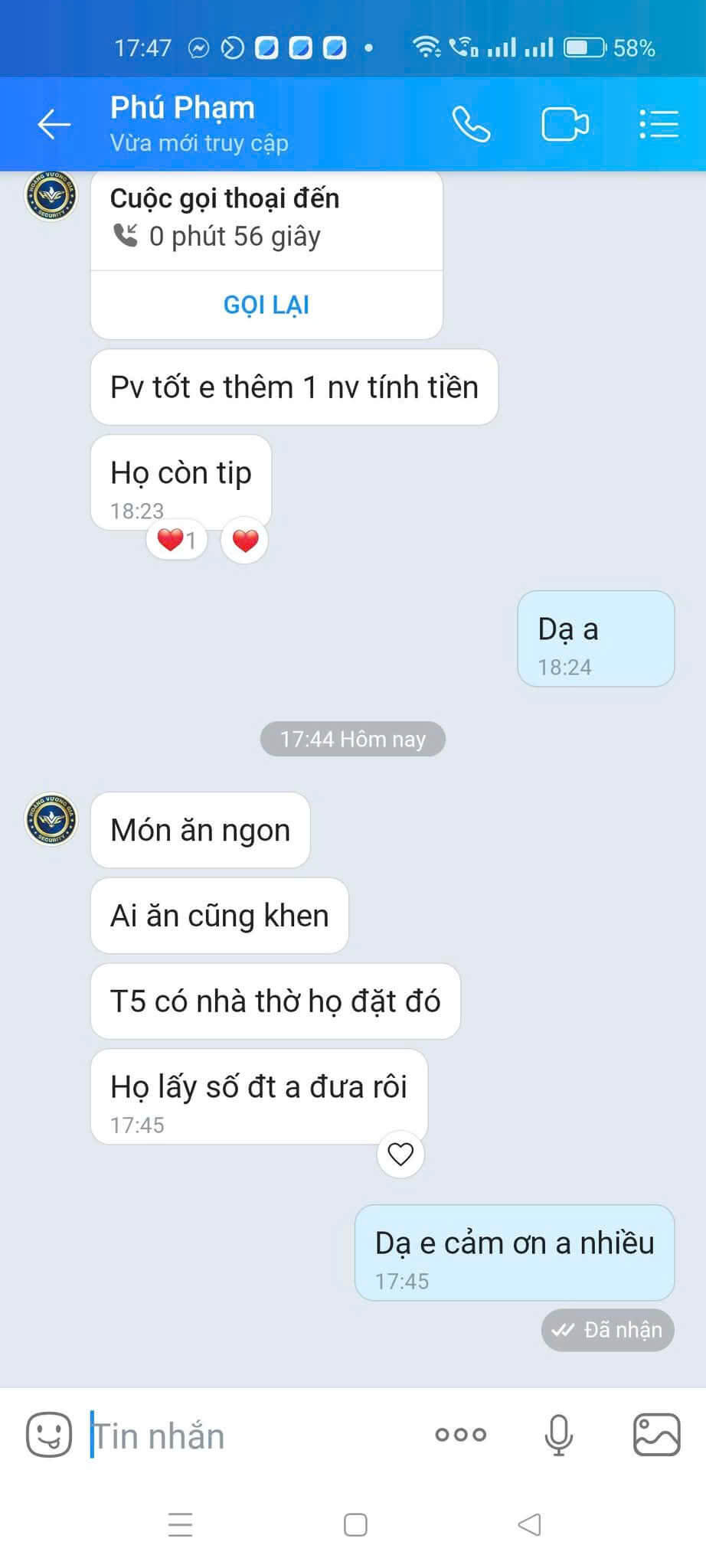
Task: Tap the red heart react button
Action: (x=245, y=541)
